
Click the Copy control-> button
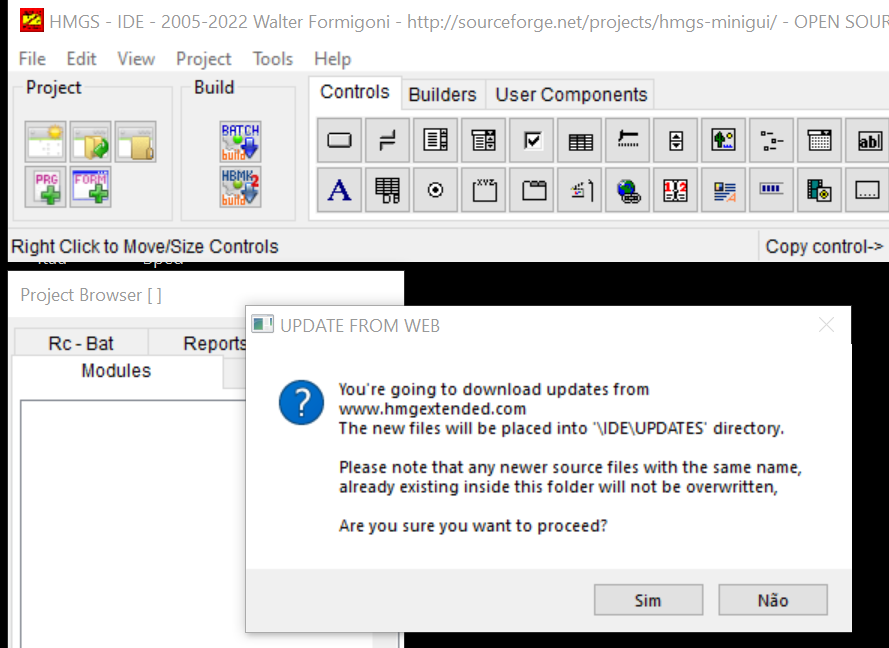[x=824, y=247]
